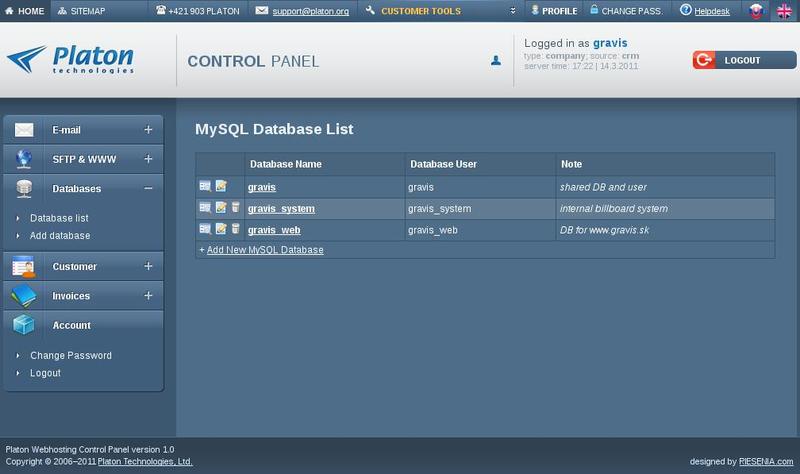Edit the gravis_system database entry
The image size is (800, 474).
221,208
